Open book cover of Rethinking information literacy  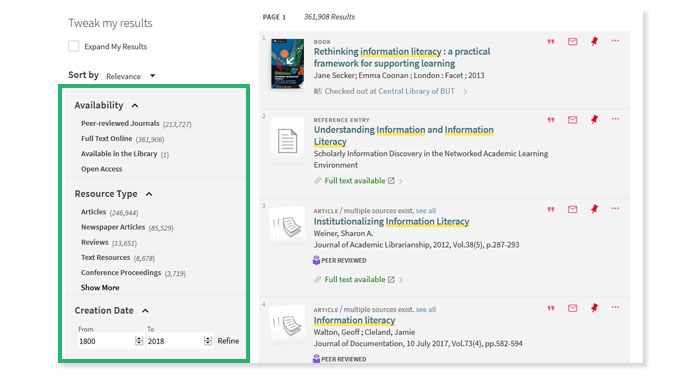288,63
